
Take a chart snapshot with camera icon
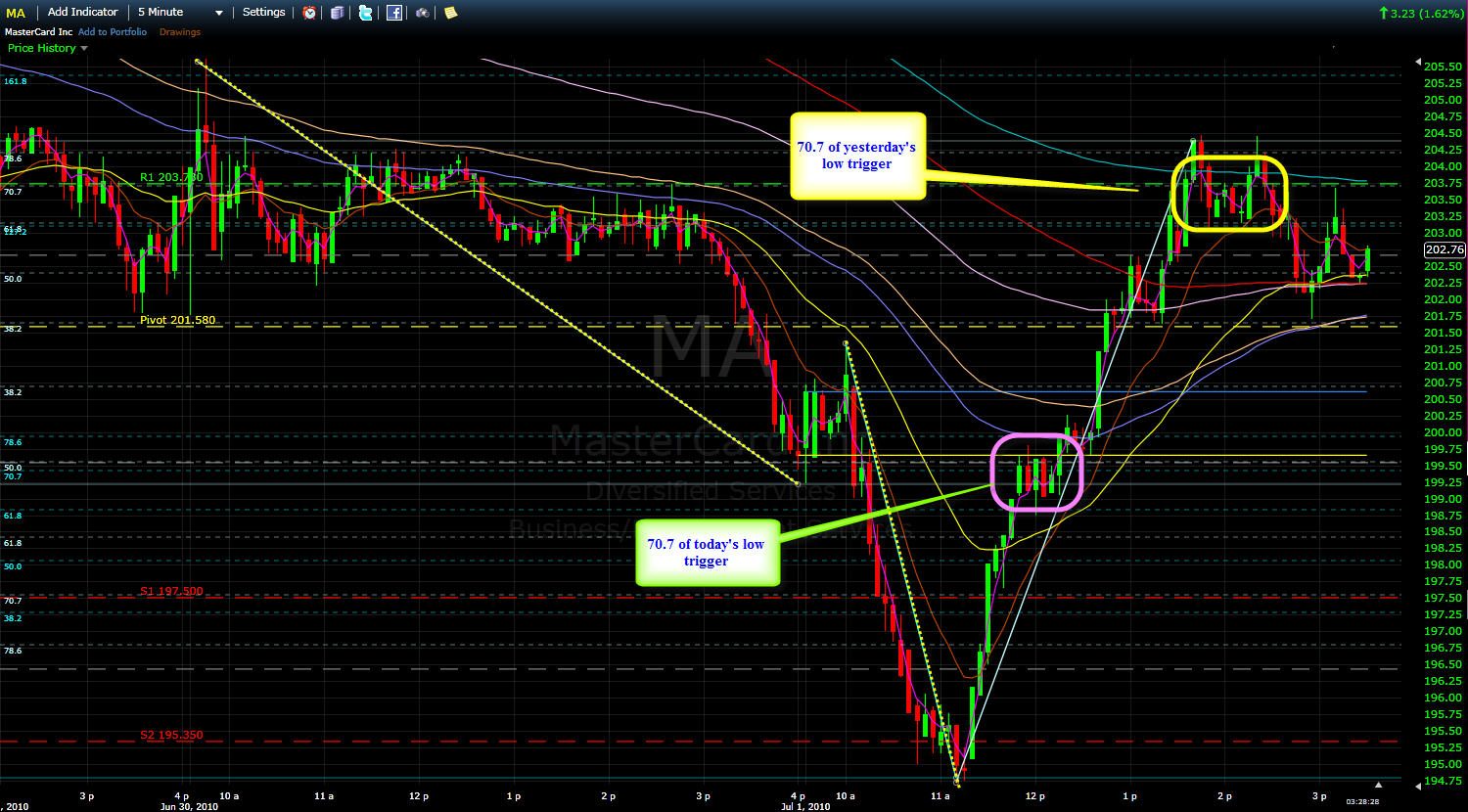[x=422, y=13]
